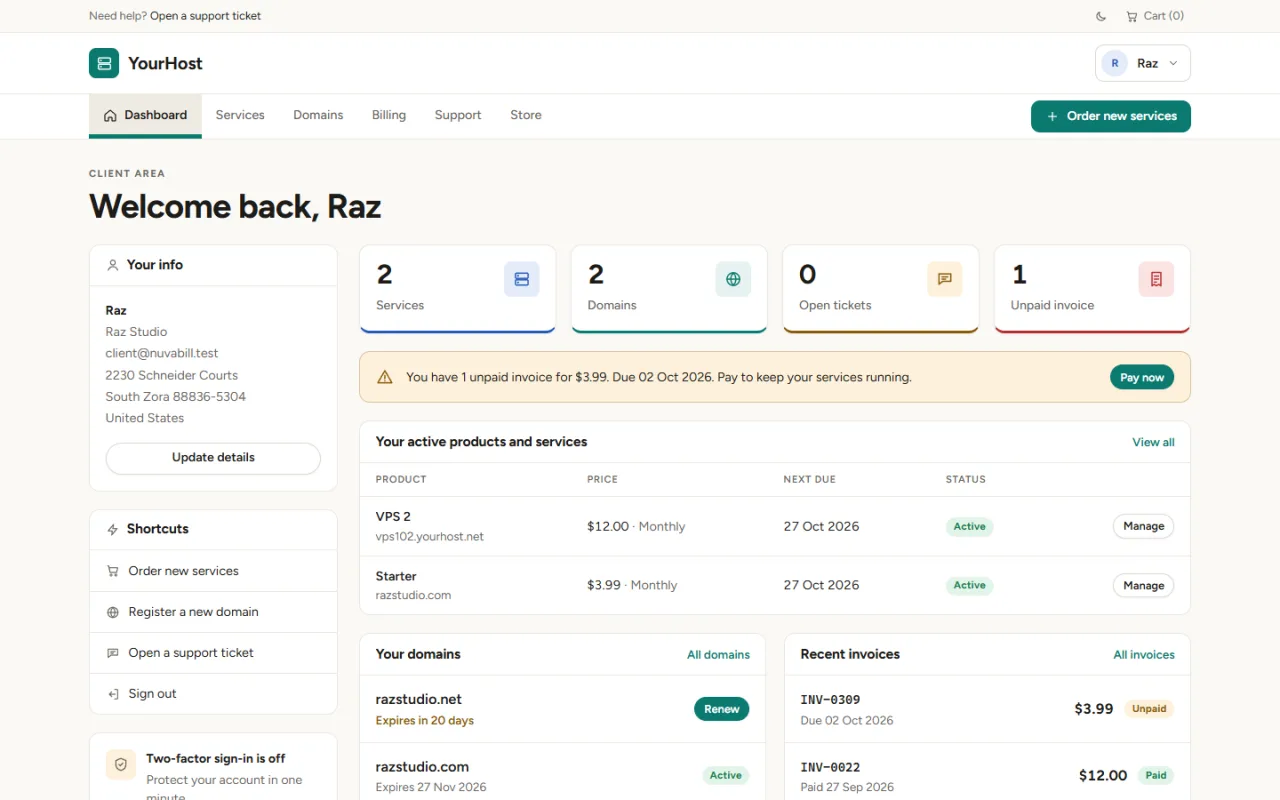Image resolution: width=1280 pixels, height=800 pixels.
Task: Click the razstudio.com domain row name
Action: (x=422, y=767)
